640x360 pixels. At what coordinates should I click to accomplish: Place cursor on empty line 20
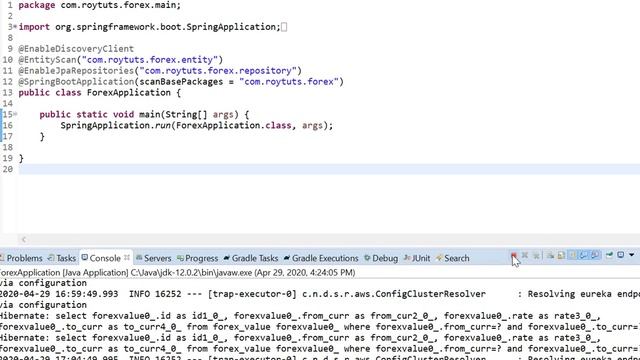tap(329, 169)
